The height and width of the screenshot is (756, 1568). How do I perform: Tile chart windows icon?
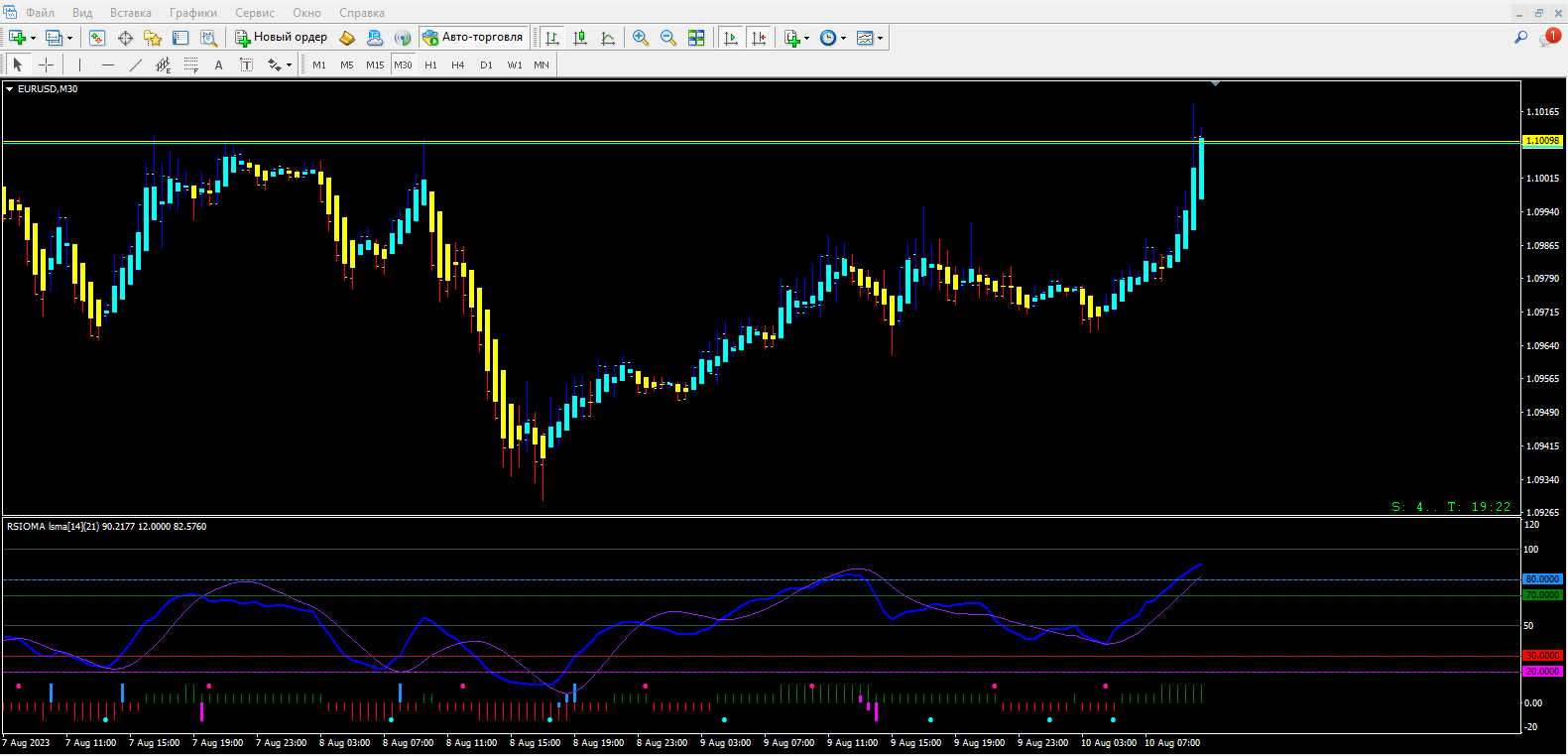point(696,38)
